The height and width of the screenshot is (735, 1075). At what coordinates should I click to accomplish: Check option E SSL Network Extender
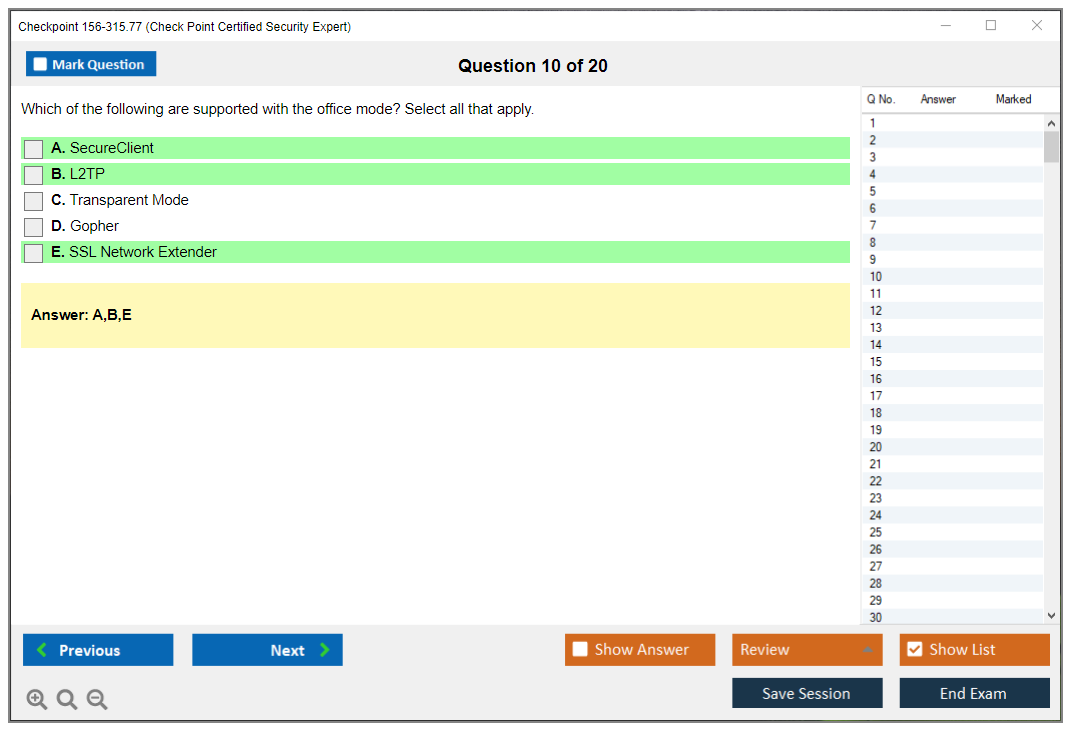pos(34,253)
